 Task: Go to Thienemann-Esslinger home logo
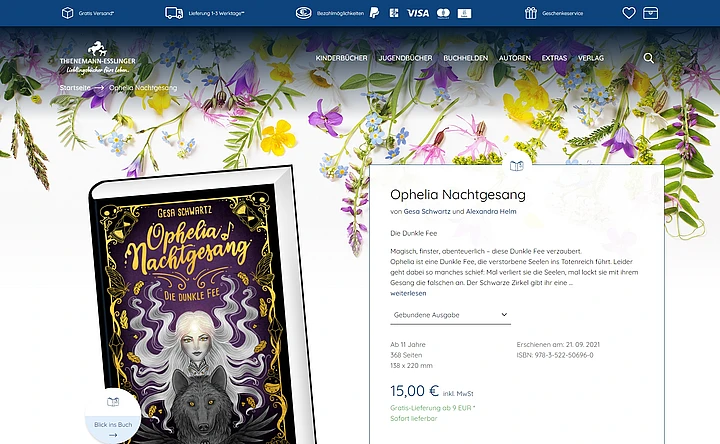coord(97,58)
